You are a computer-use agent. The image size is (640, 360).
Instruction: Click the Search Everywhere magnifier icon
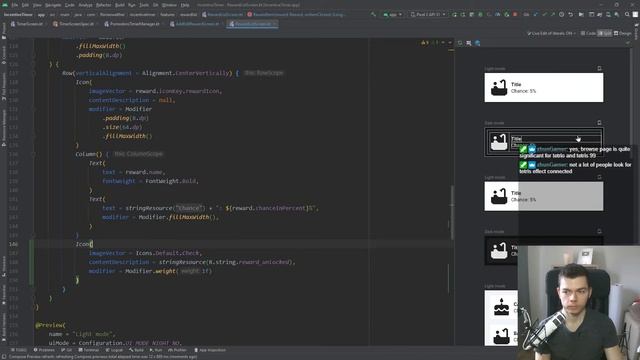point(627,14)
